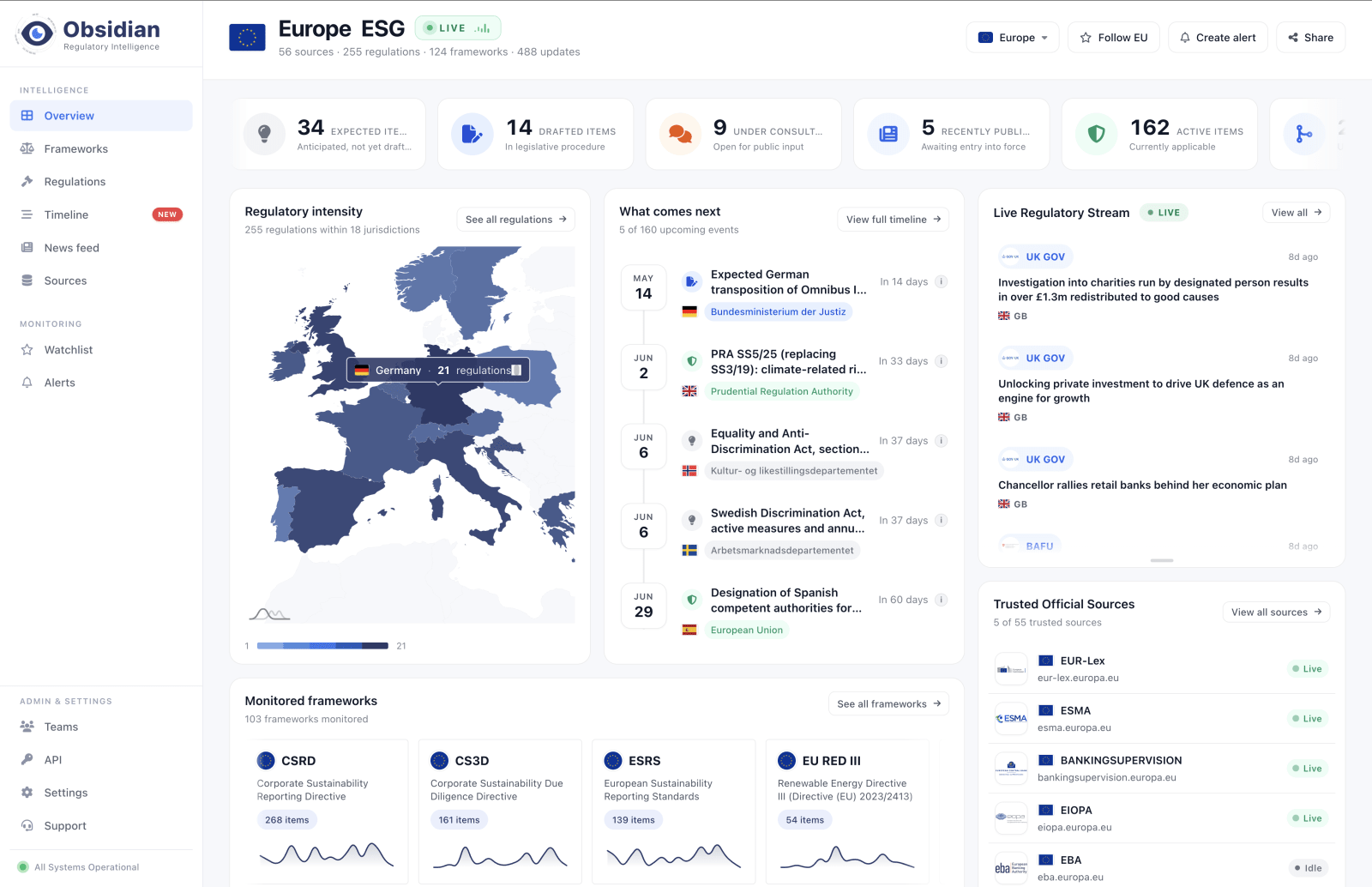Select the Prudential Regulation Authority tag
The height and width of the screenshot is (887, 1372).
tap(781, 392)
